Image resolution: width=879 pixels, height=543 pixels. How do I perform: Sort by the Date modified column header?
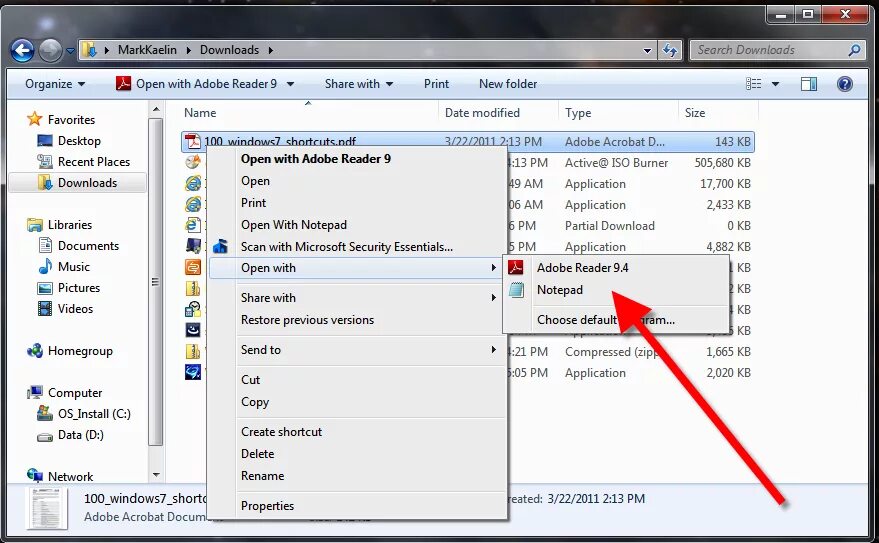pos(482,113)
